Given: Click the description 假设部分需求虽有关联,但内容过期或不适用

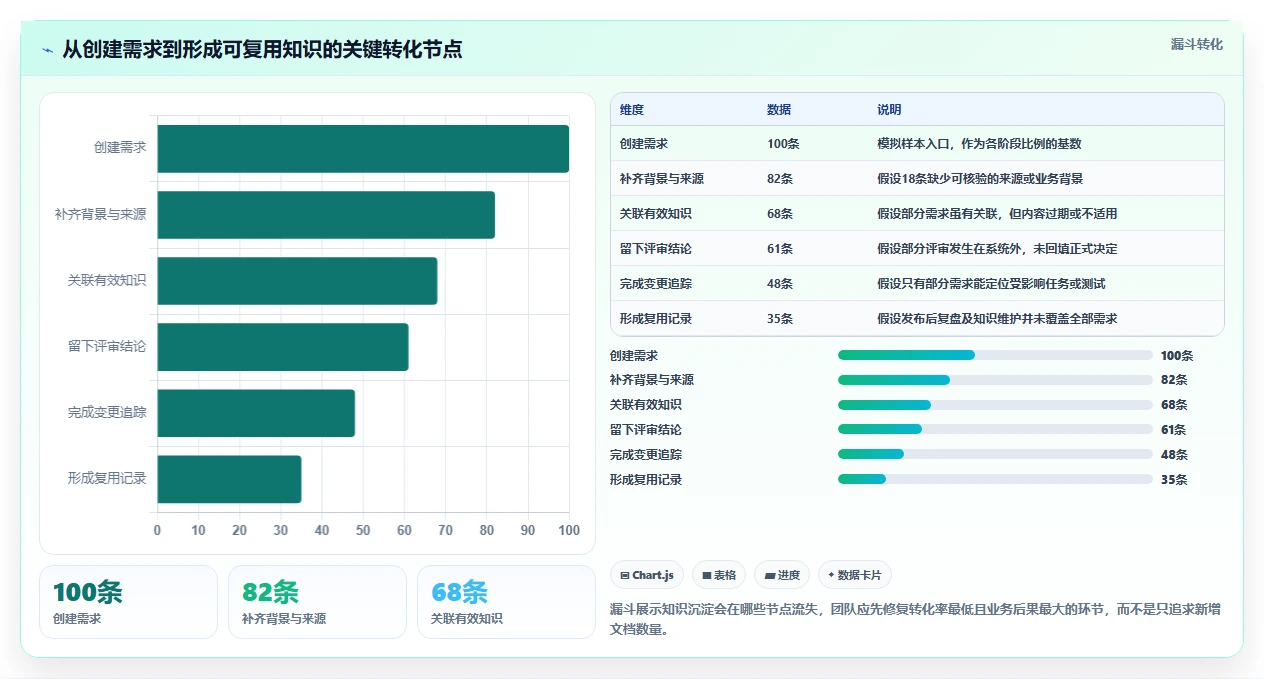Looking at the screenshot, I should [x=997, y=214].
